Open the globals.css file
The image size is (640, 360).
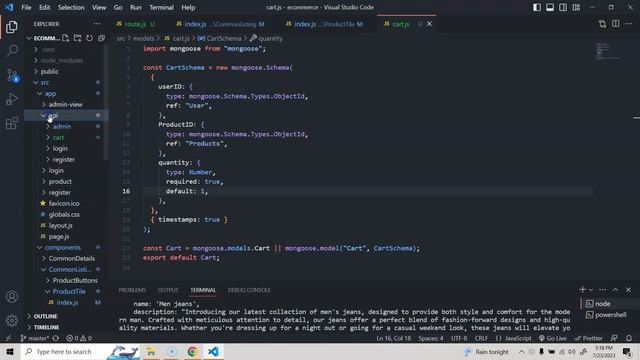tap(65, 214)
